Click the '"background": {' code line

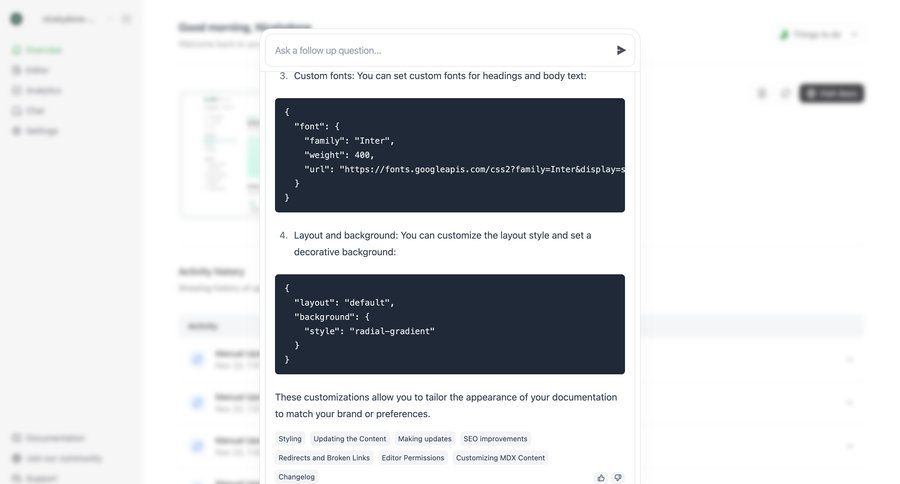point(332,317)
